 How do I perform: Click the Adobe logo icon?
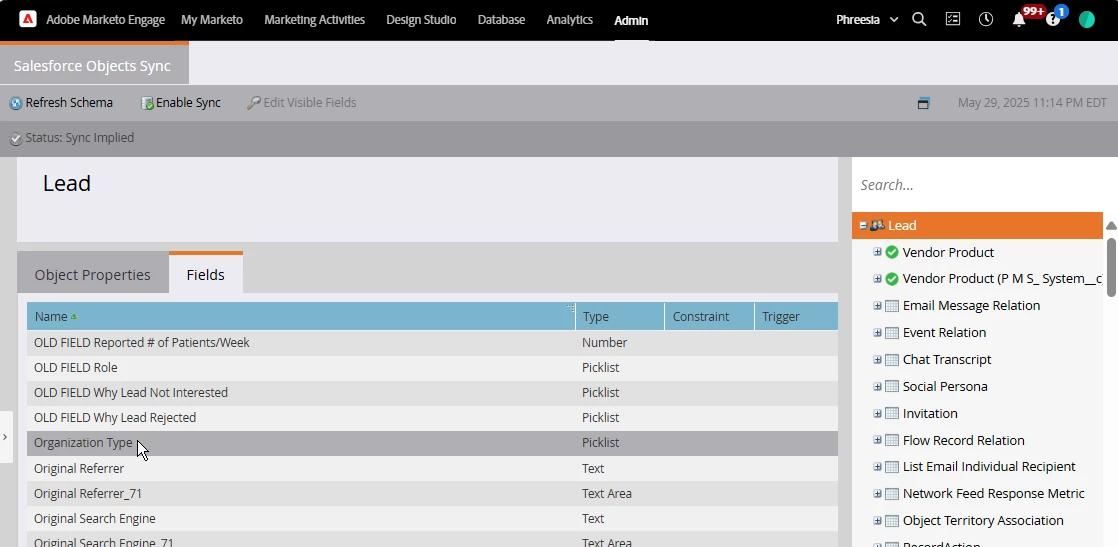coord(28,19)
